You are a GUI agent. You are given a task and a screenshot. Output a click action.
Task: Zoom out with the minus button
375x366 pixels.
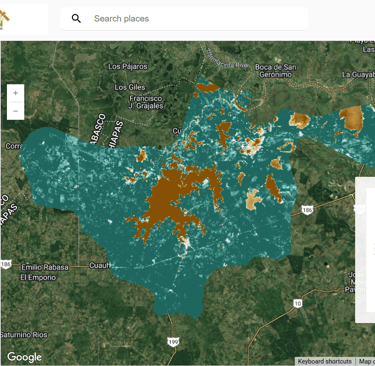[x=15, y=111]
